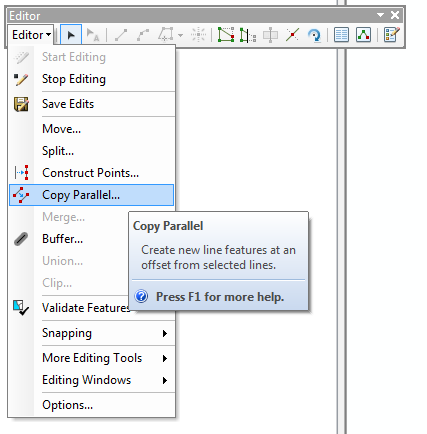Expand the Snapping submenu
Screen dimensions: 427x434
(x=92, y=333)
